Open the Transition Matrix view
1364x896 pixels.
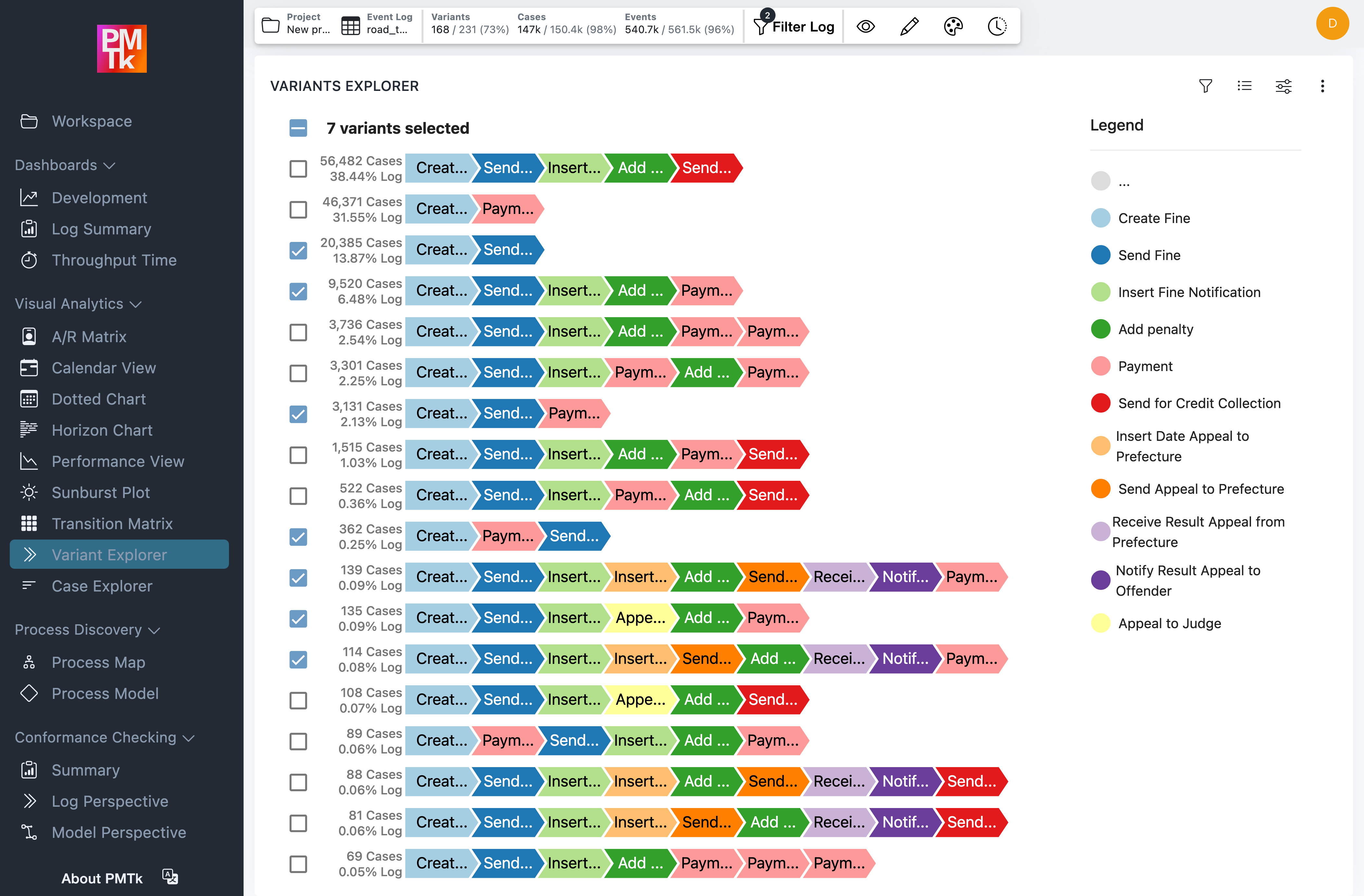[112, 523]
